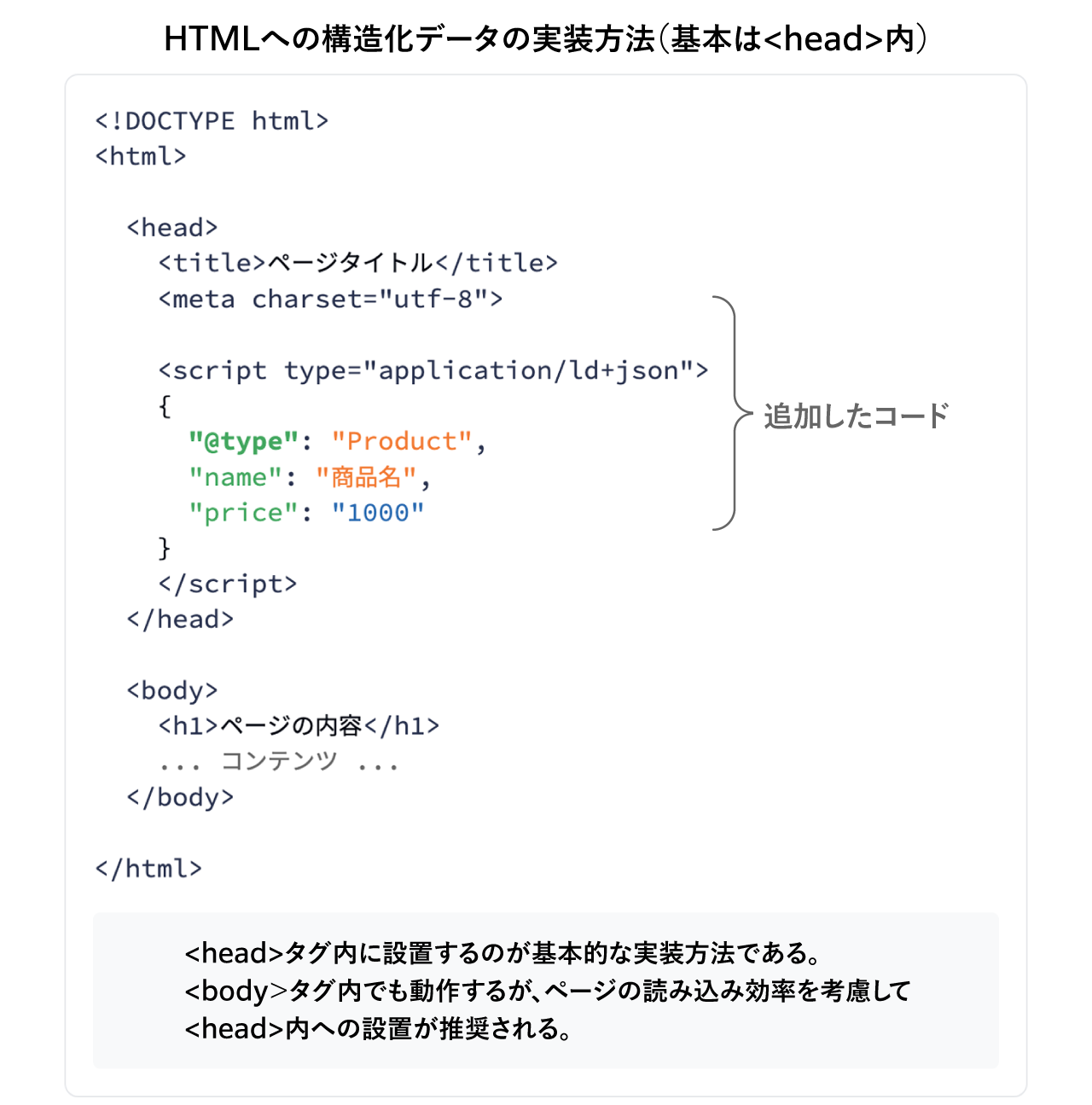Click the '<!DOCTYPE html>' line
Viewport: 1092px width, 1105px height.
tap(212, 121)
